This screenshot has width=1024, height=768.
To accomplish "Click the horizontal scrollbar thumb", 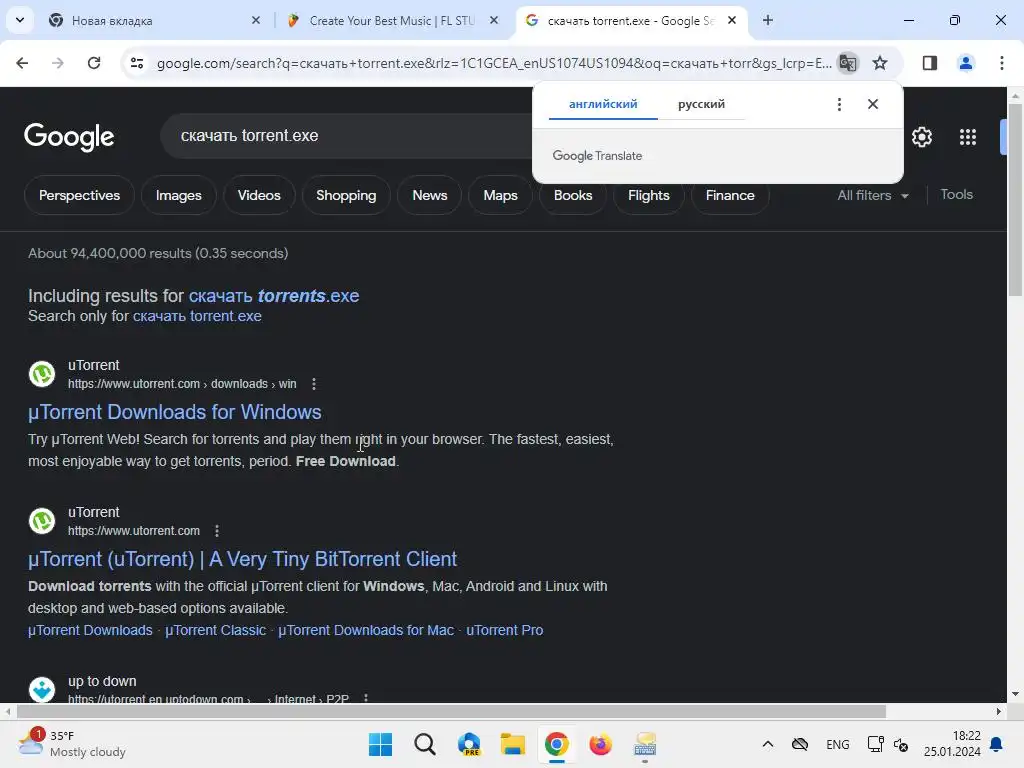I will (451, 711).
